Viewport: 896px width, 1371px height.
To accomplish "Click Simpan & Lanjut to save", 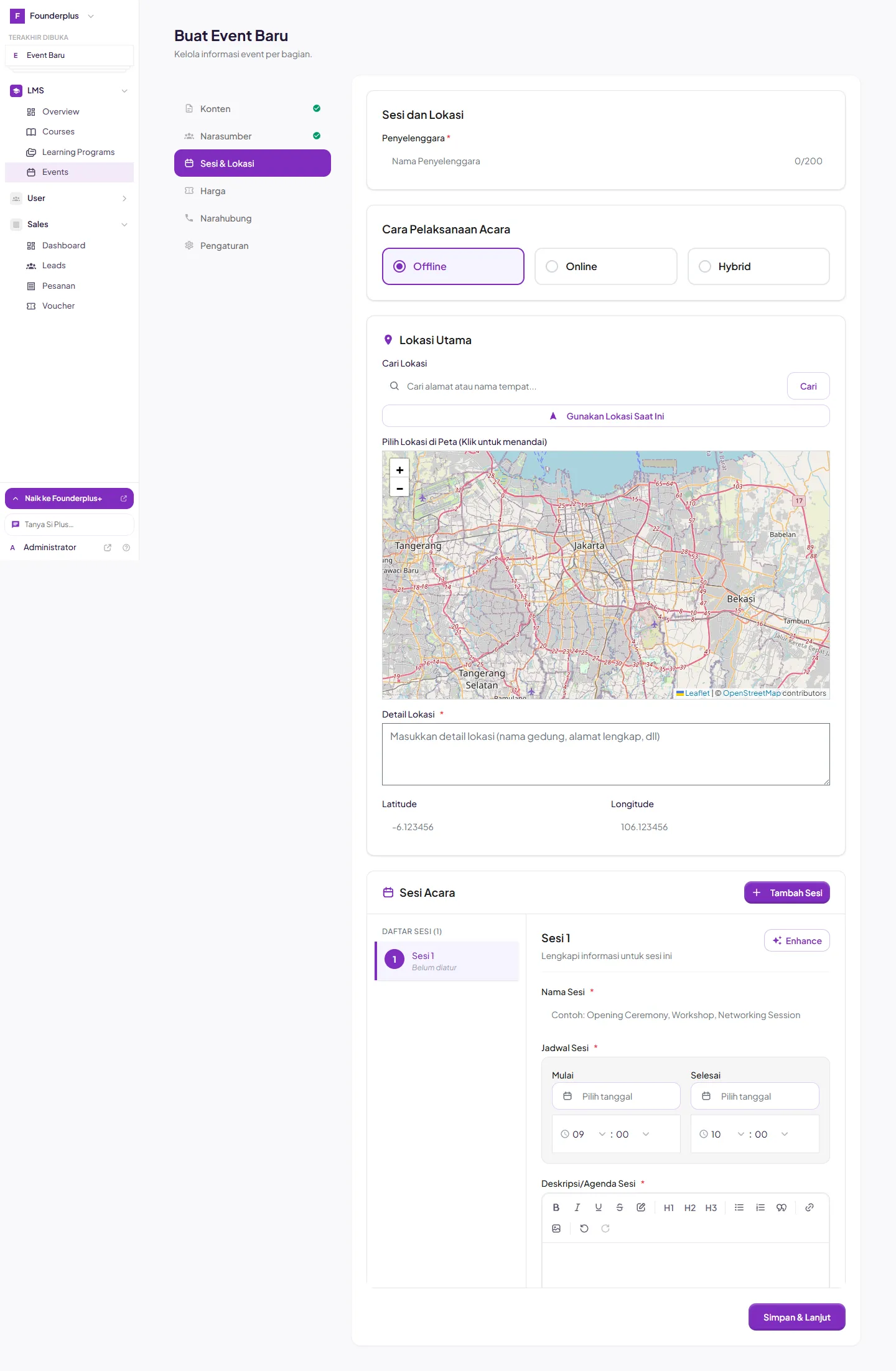I will pyautogui.click(x=796, y=1317).
